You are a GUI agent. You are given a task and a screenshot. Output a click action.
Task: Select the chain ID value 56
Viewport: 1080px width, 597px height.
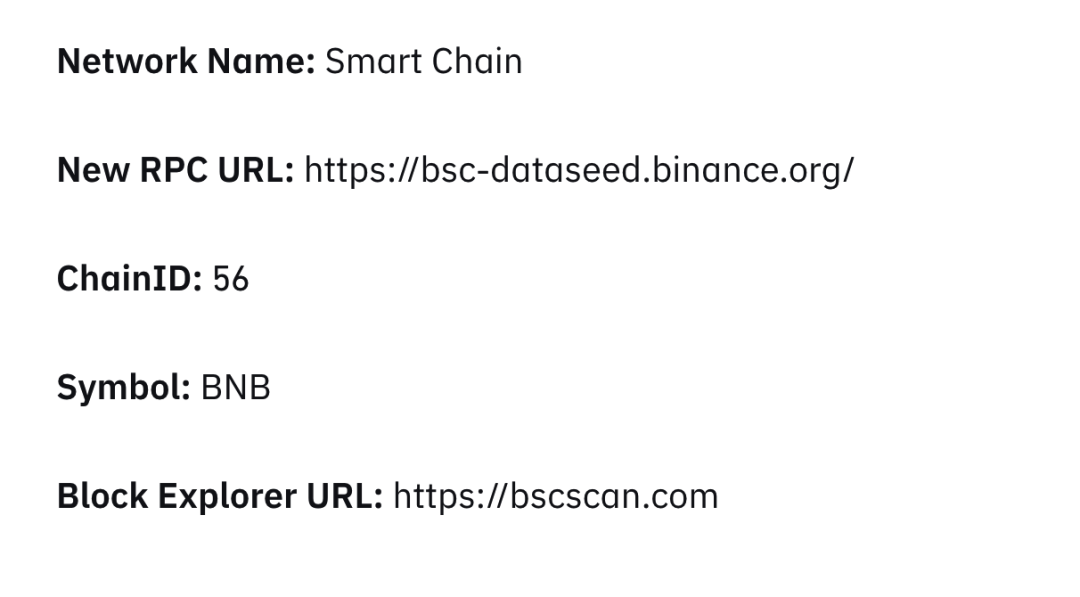(x=231, y=279)
